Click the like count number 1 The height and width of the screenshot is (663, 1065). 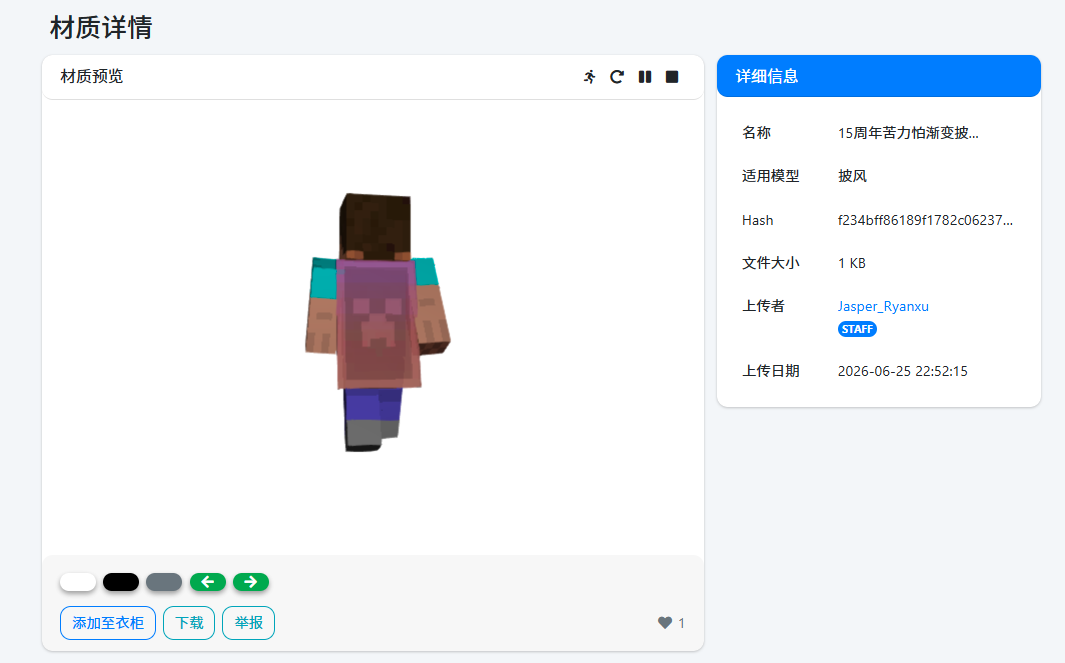681,623
